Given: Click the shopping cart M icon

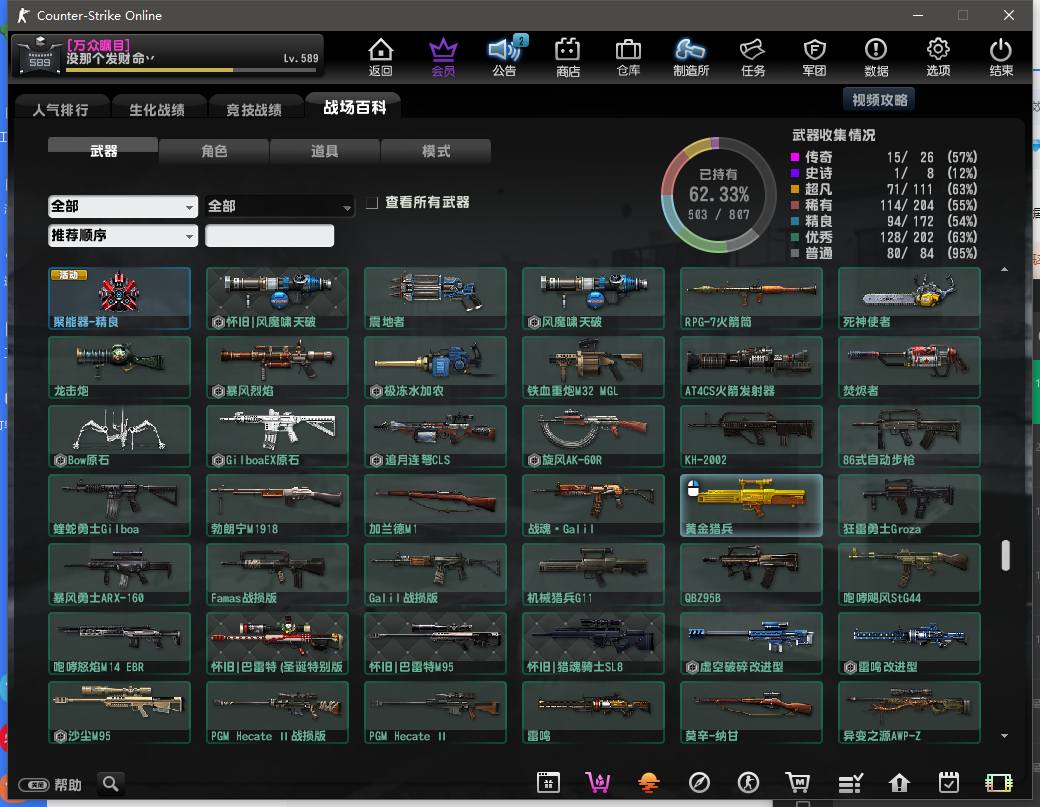Looking at the screenshot, I should click(x=798, y=783).
